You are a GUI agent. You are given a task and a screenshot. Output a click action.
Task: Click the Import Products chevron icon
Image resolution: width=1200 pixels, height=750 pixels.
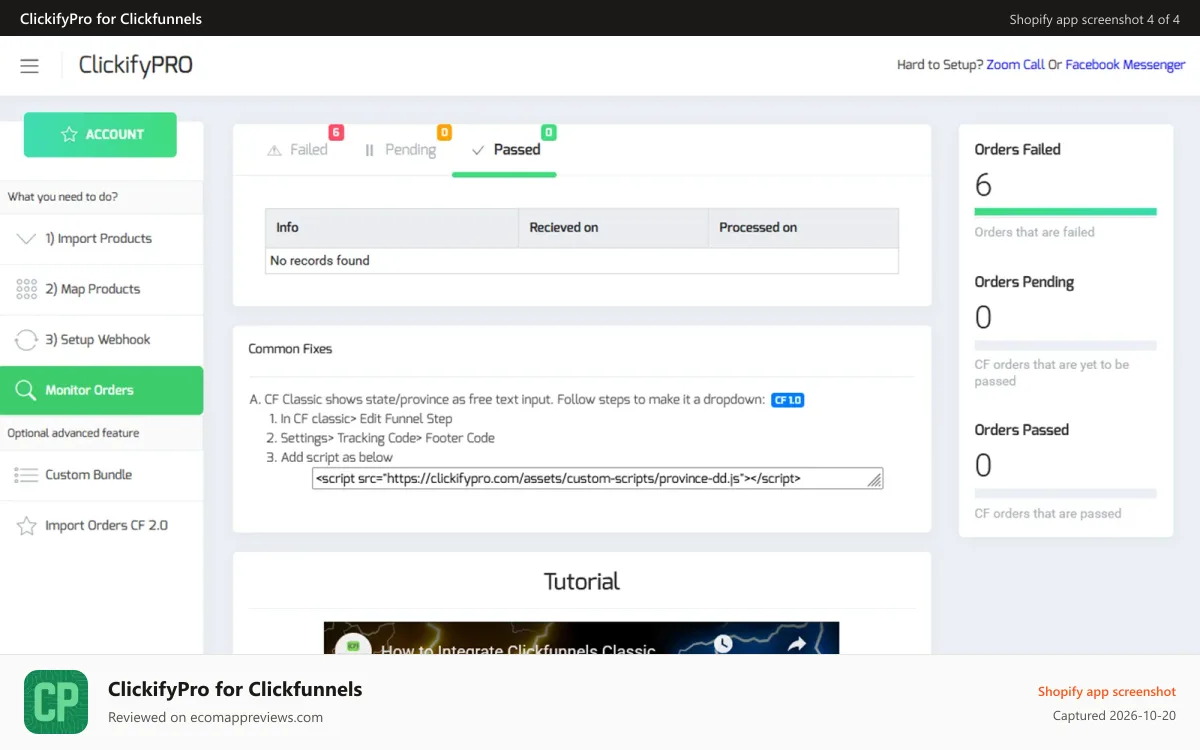click(x=27, y=239)
